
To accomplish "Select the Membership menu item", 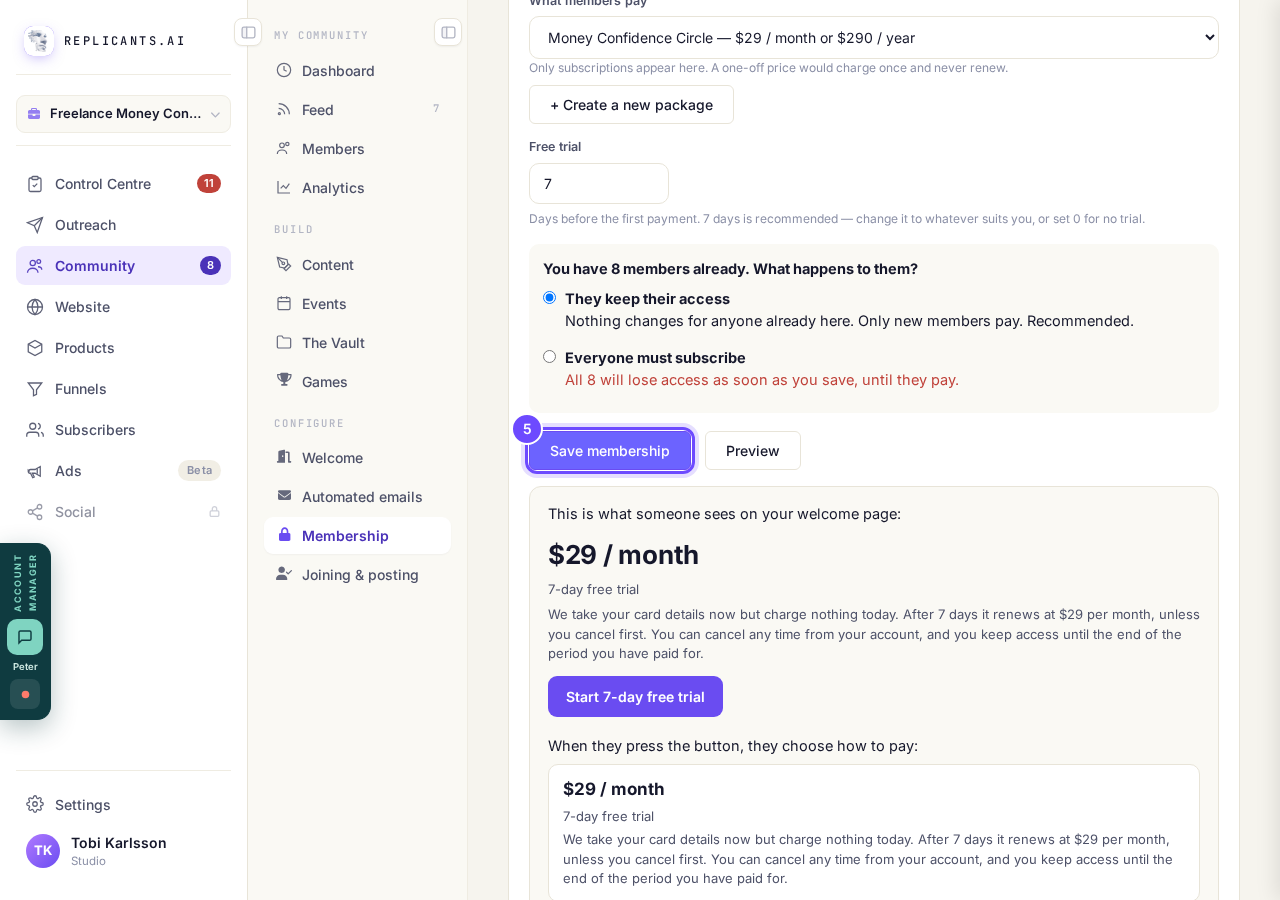I will [357, 535].
